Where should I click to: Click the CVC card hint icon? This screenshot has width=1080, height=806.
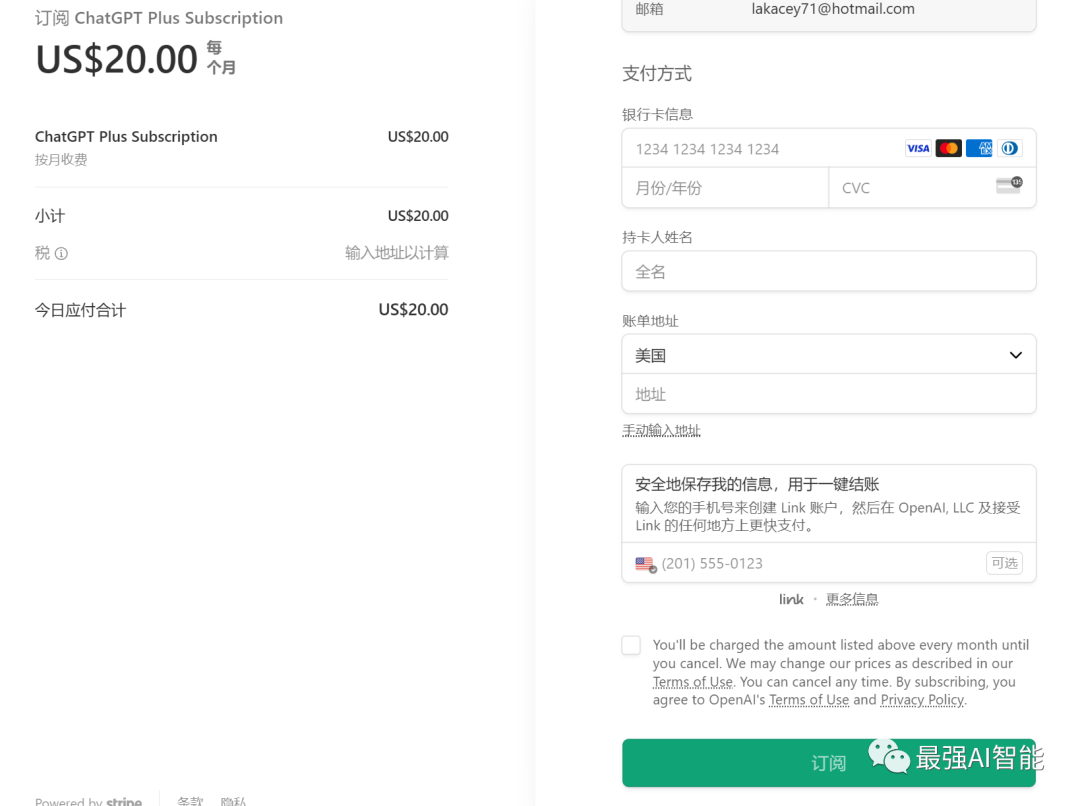(x=1009, y=186)
